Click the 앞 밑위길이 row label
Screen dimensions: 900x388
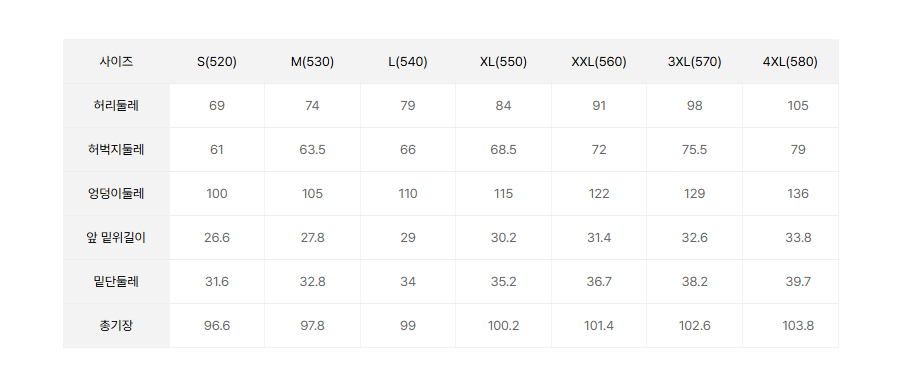[x=116, y=238]
